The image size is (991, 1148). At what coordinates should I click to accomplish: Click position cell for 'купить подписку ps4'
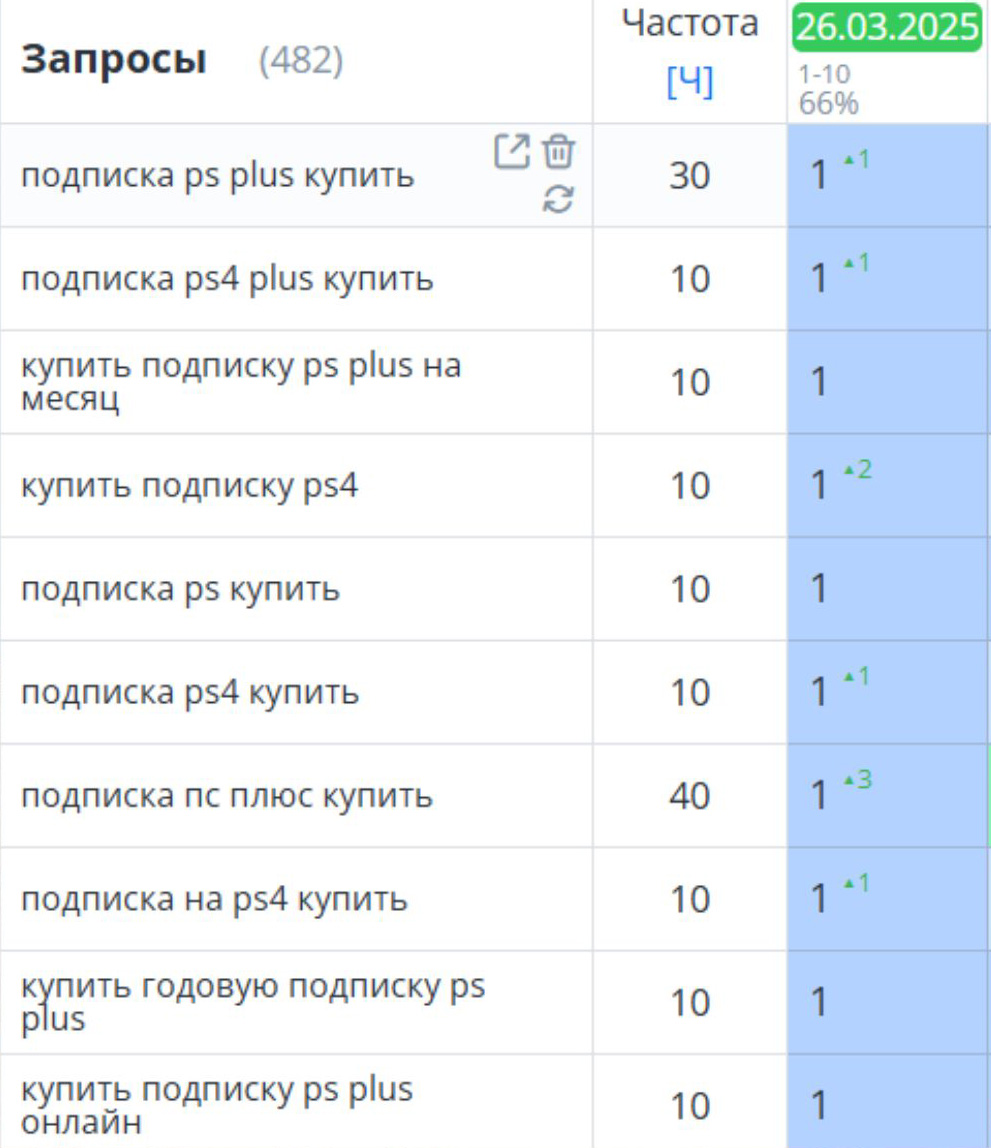888,485
